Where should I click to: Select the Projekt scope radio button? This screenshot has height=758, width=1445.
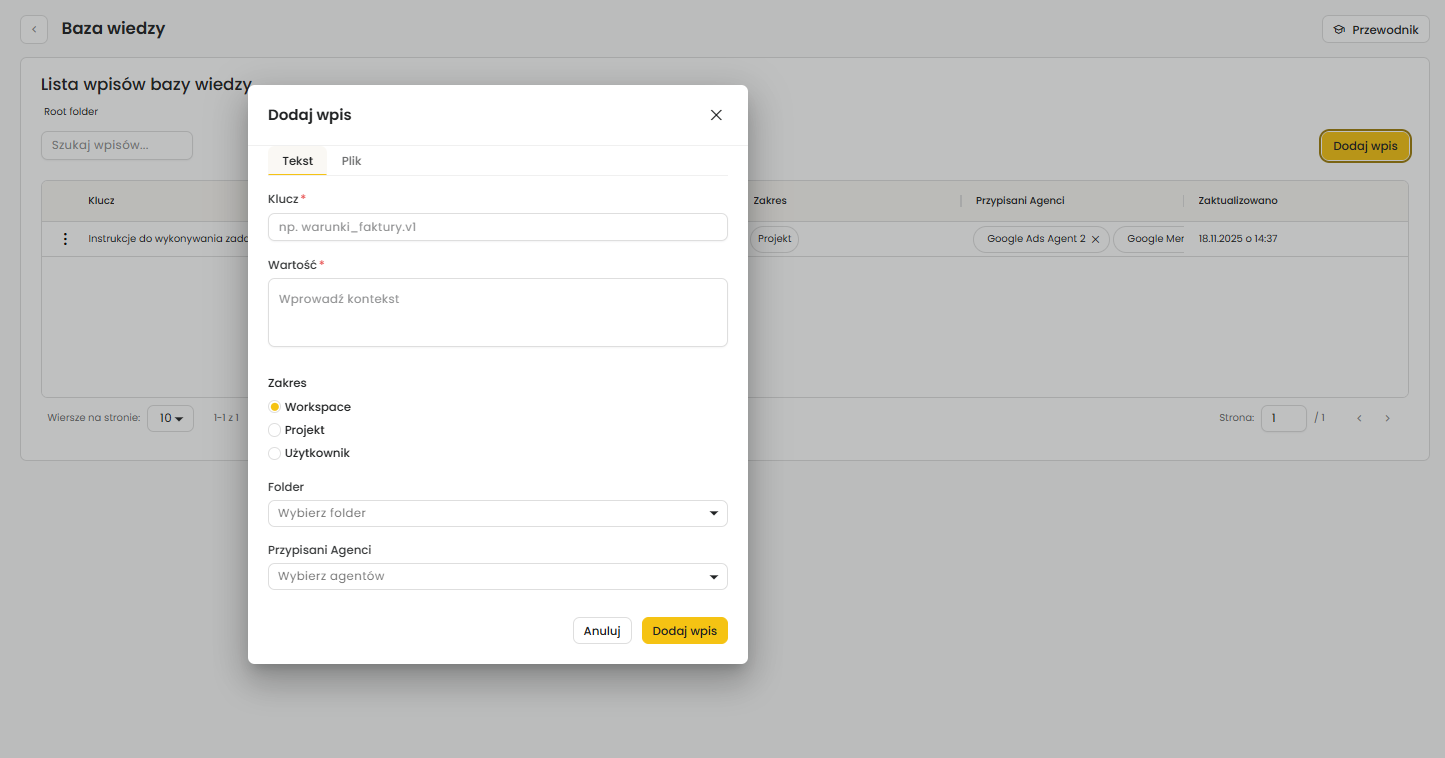click(x=275, y=430)
